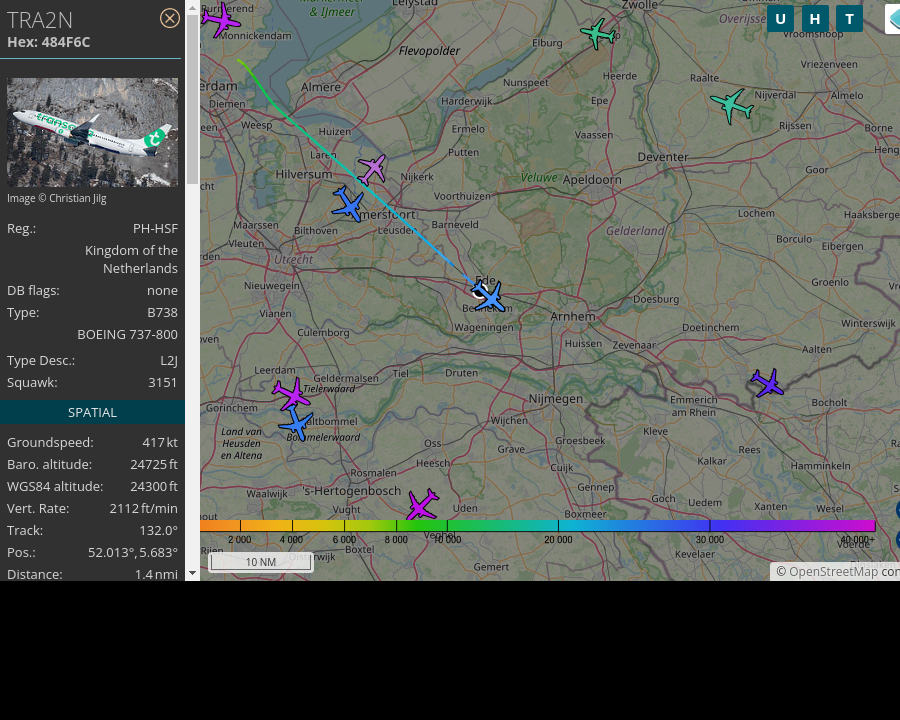This screenshot has height=720, width=900.
Task: Select the light purple aircraft near Nijkerk
Action: (373, 169)
